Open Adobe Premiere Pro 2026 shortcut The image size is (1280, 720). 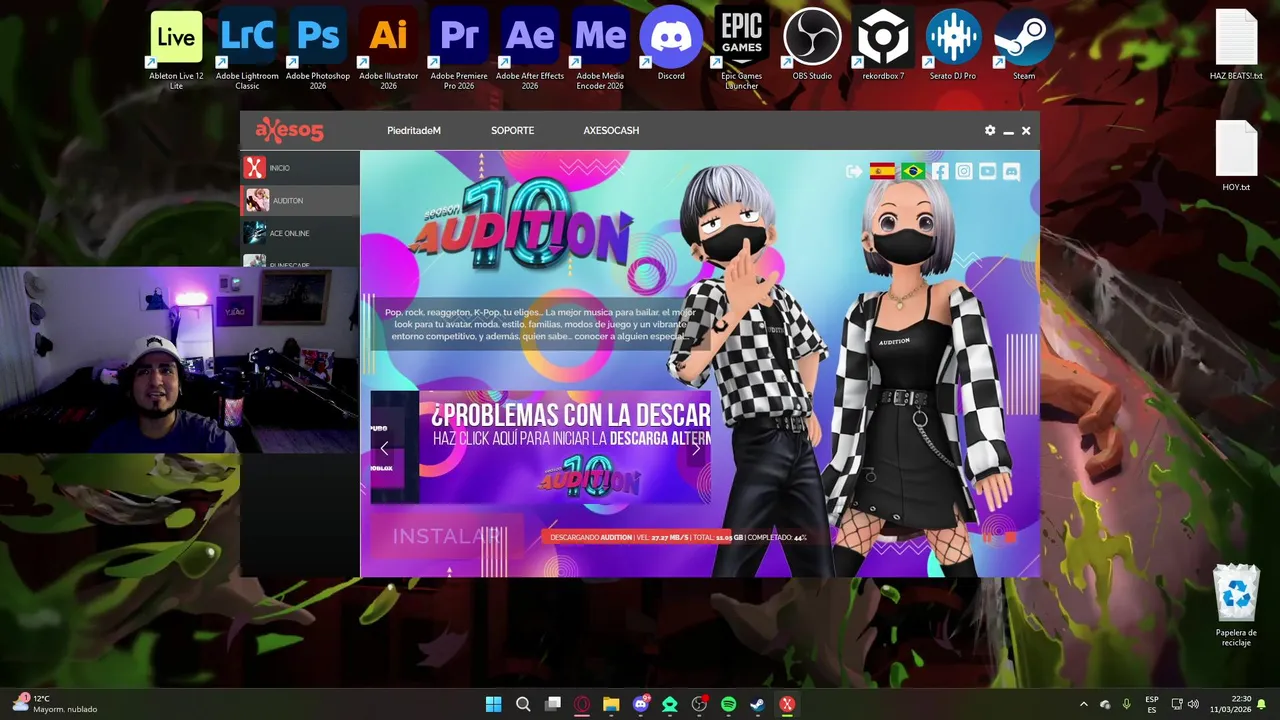(x=459, y=50)
